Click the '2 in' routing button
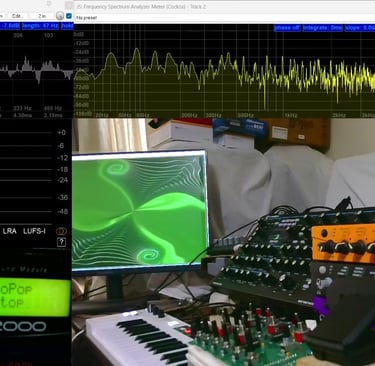The image size is (375, 366). (x=42, y=16)
